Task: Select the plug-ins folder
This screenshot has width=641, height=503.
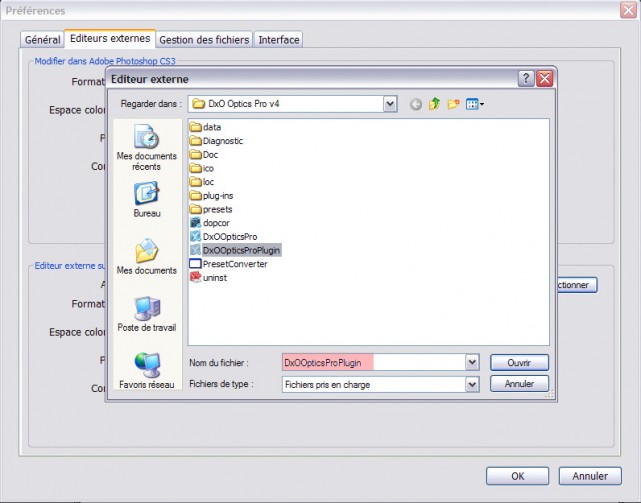Action: [x=211, y=196]
